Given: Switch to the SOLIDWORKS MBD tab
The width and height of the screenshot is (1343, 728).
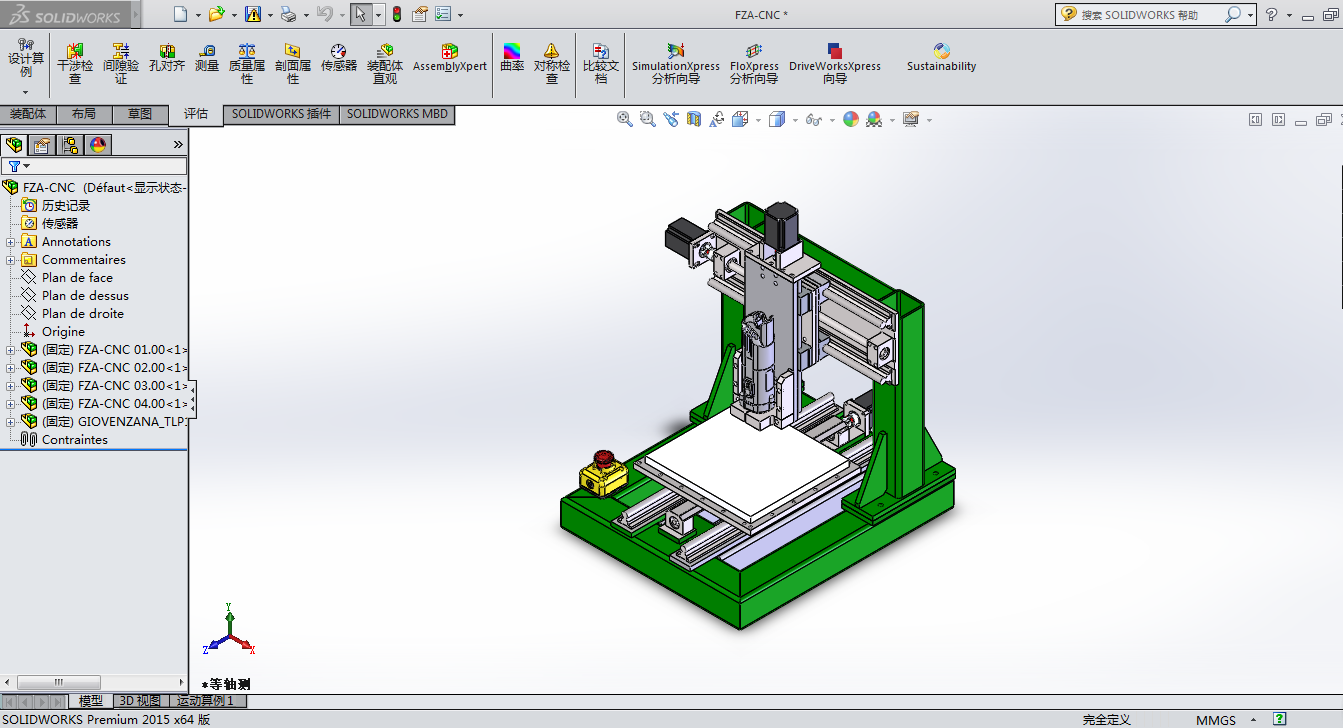Looking at the screenshot, I should 397,114.
